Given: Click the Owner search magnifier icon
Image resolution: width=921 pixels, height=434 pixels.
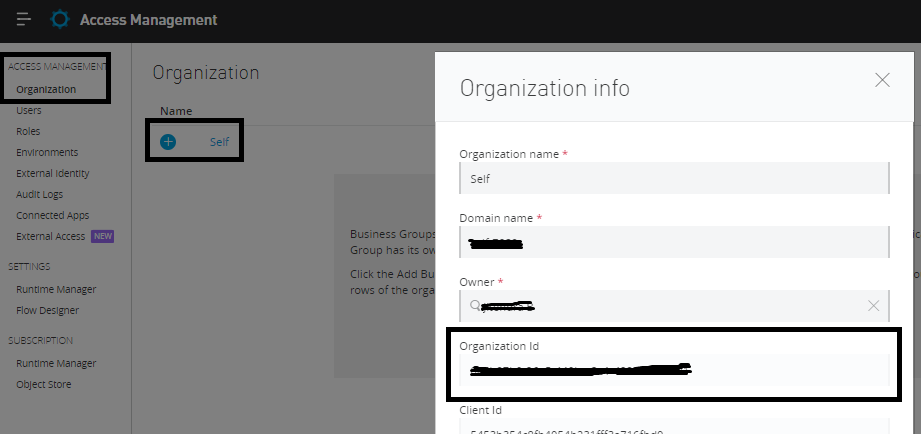Looking at the screenshot, I should [x=476, y=306].
